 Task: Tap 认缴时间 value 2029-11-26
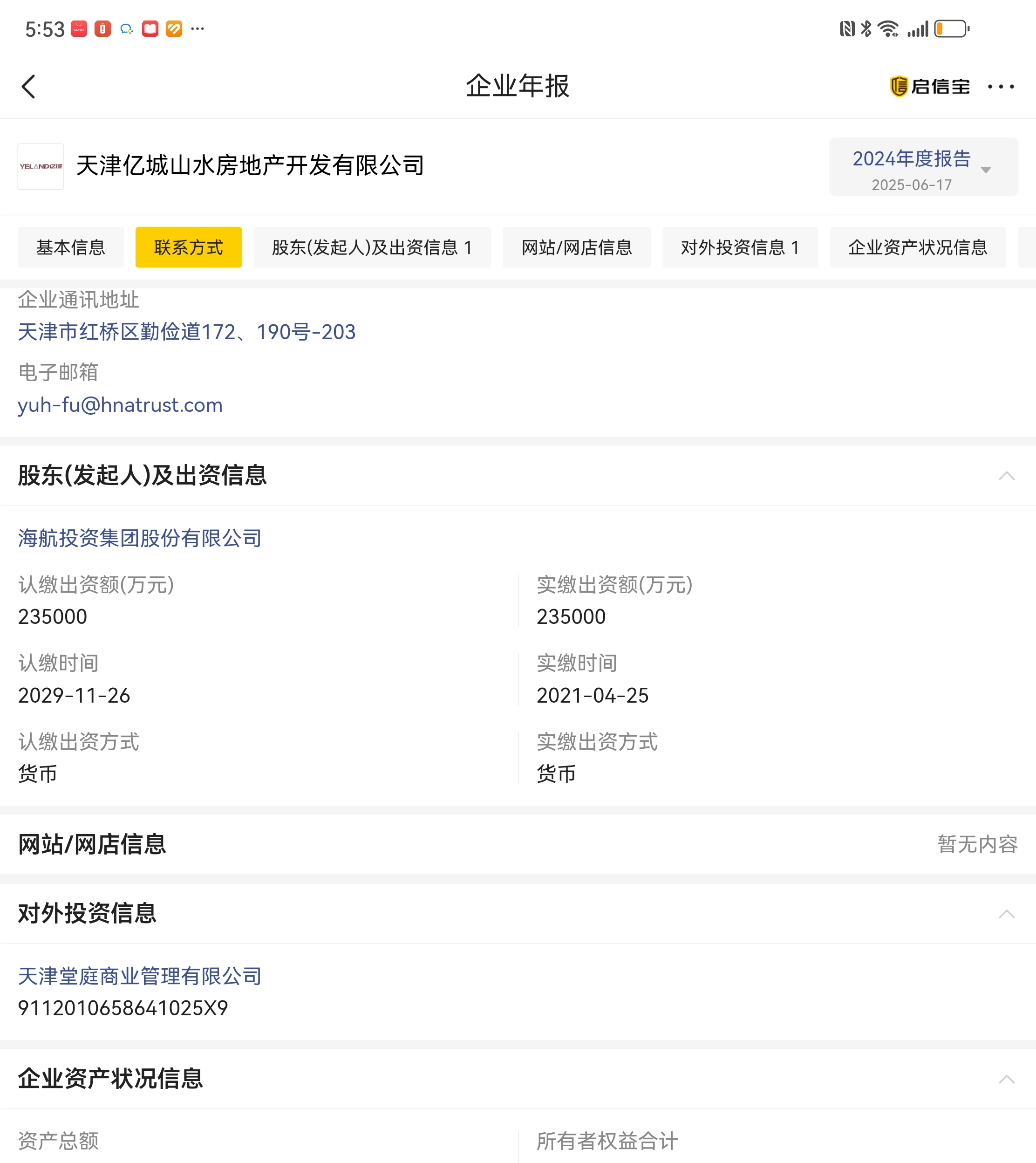coord(74,696)
